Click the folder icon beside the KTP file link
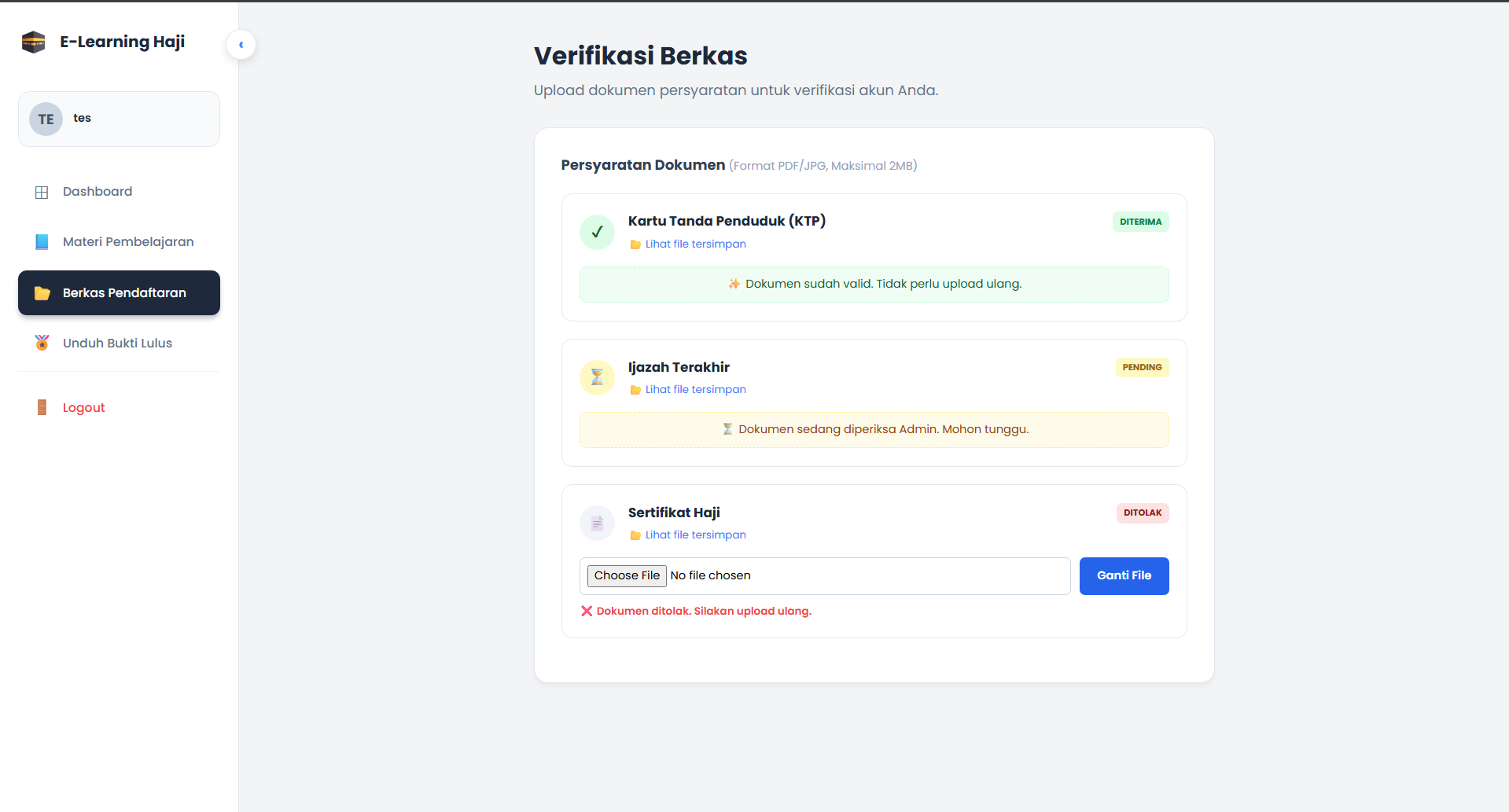Image resolution: width=1509 pixels, height=812 pixels. [x=635, y=244]
